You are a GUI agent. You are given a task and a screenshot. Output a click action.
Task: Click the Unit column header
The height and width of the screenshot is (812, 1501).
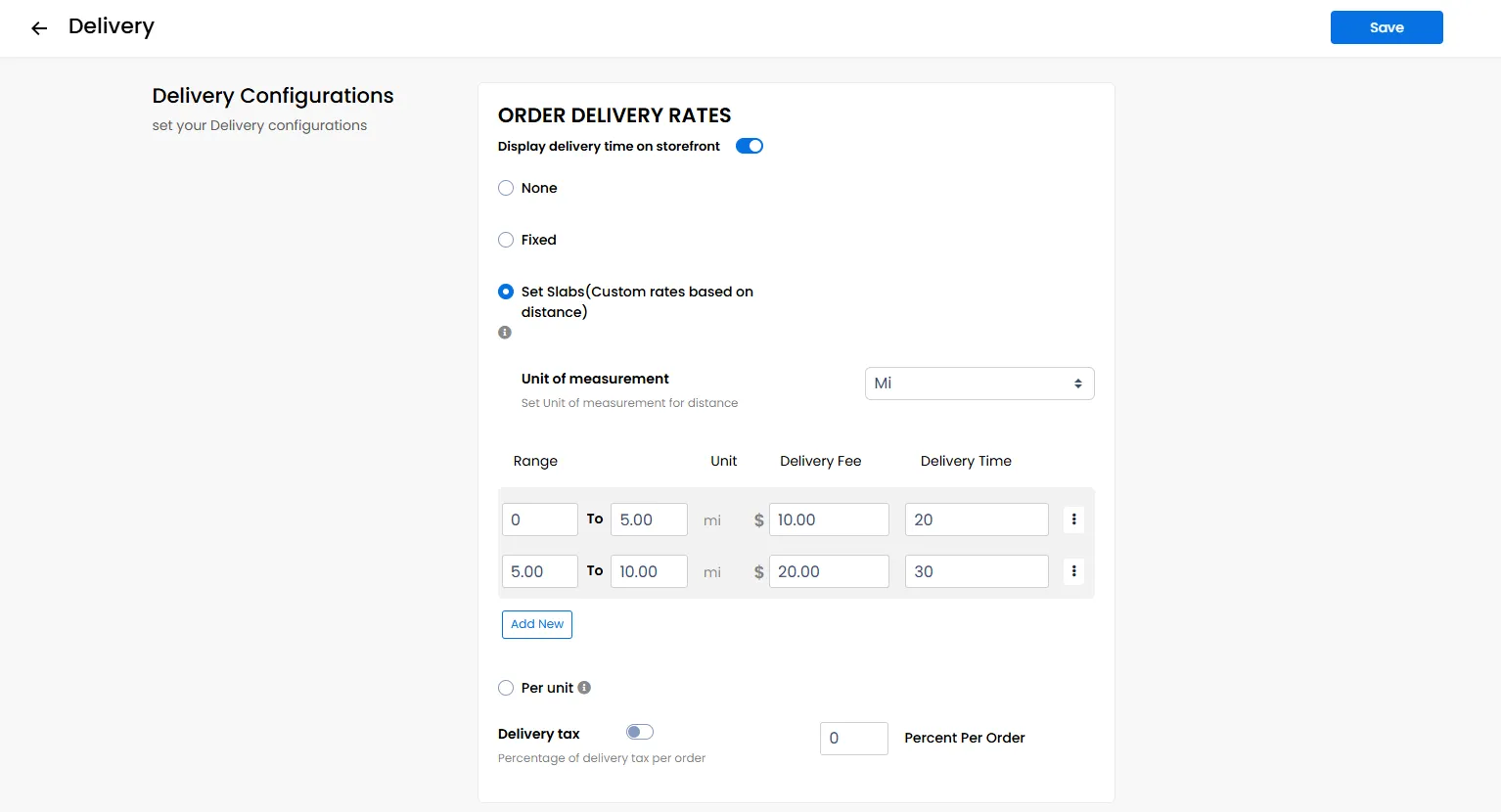click(x=724, y=461)
